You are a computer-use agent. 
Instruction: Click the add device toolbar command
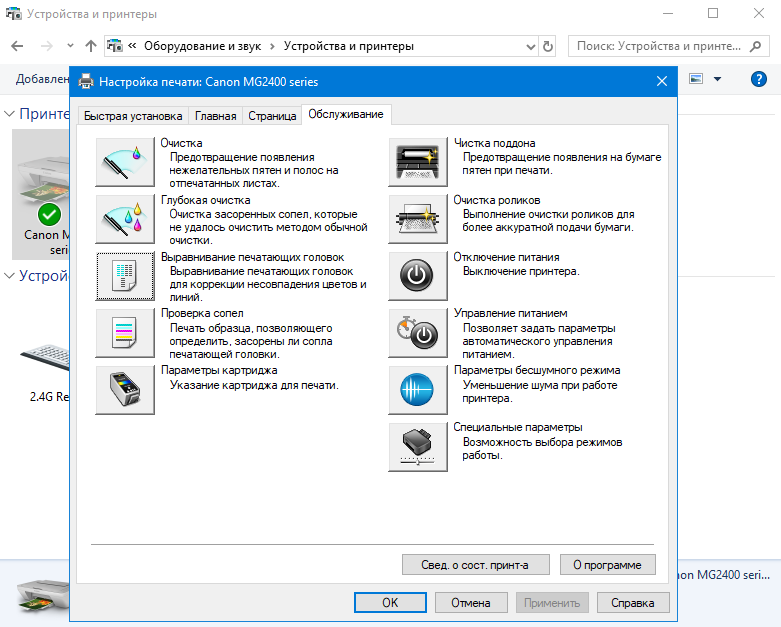coord(42,79)
